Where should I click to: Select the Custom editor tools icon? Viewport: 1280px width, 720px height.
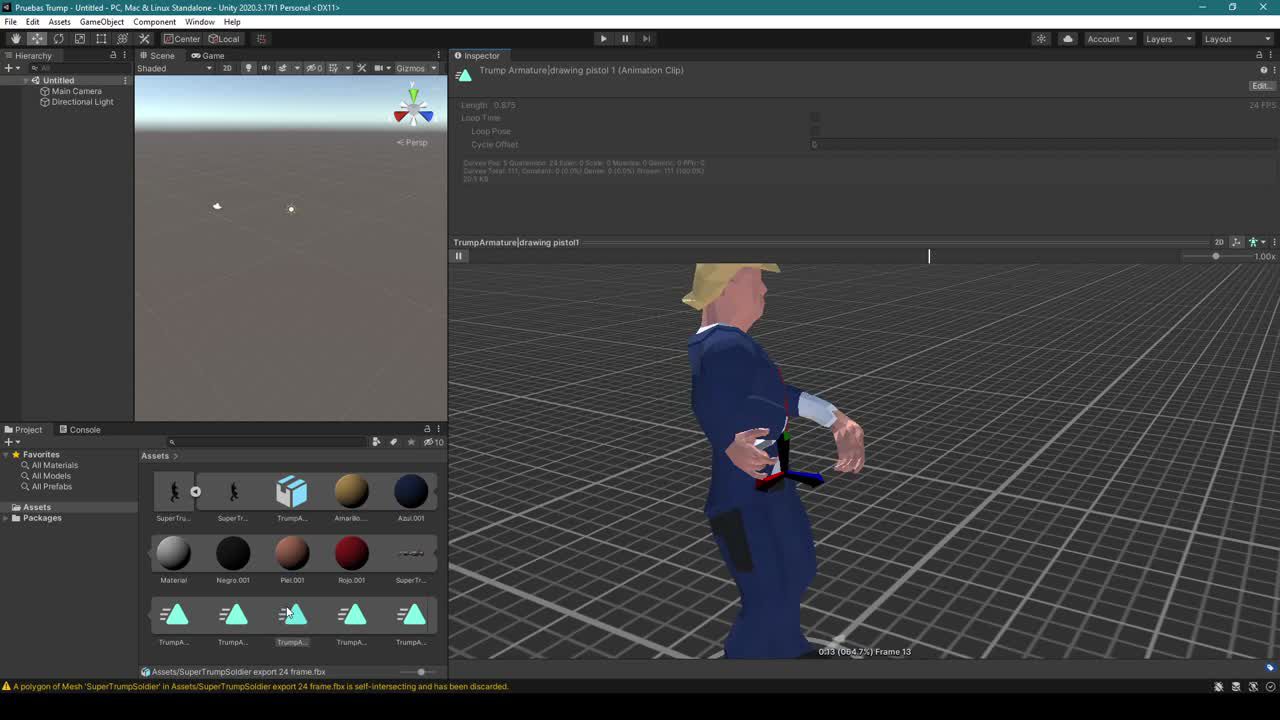click(x=144, y=38)
